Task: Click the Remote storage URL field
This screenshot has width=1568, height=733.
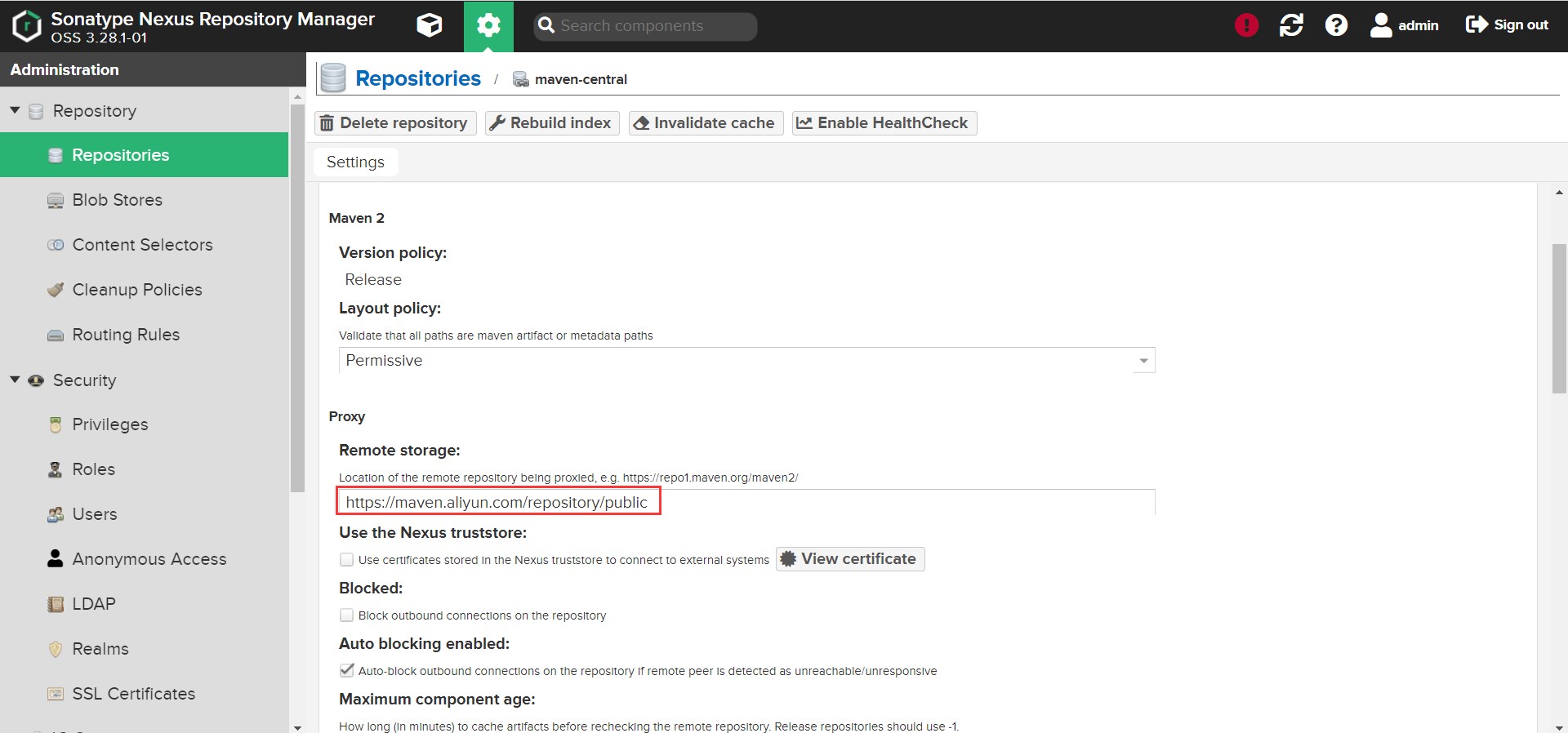Action: coord(746,502)
